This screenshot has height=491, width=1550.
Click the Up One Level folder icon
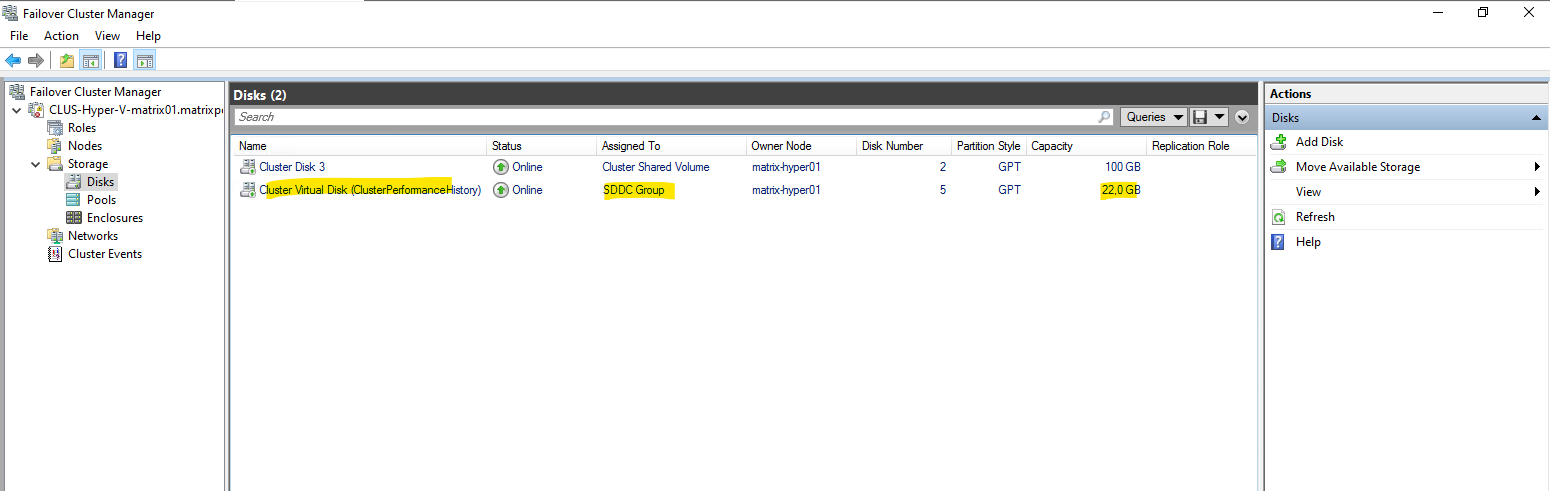click(x=67, y=60)
